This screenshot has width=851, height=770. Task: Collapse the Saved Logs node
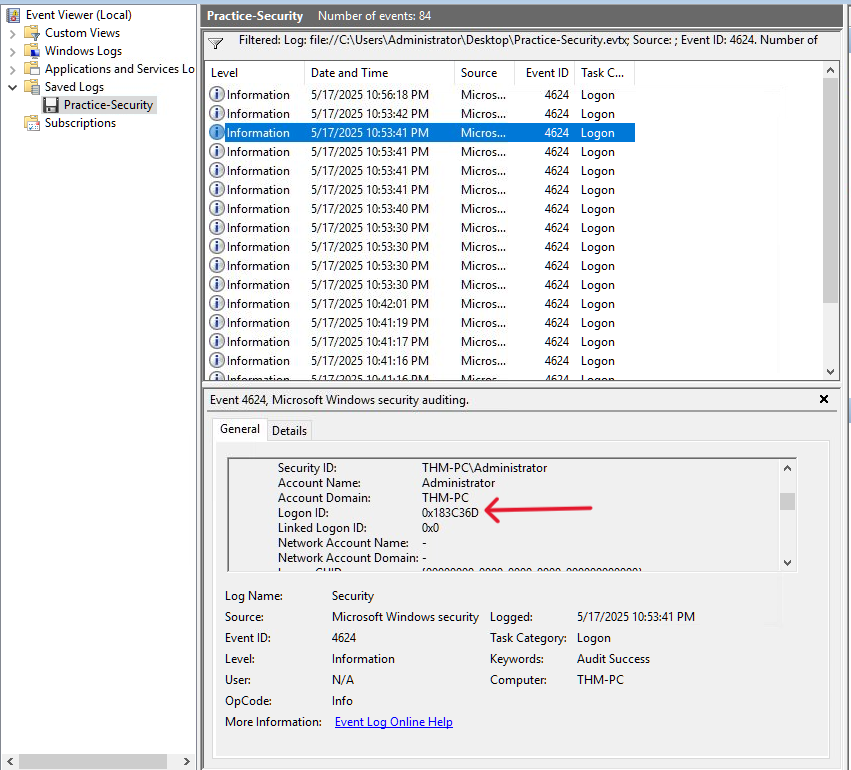coord(12,87)
